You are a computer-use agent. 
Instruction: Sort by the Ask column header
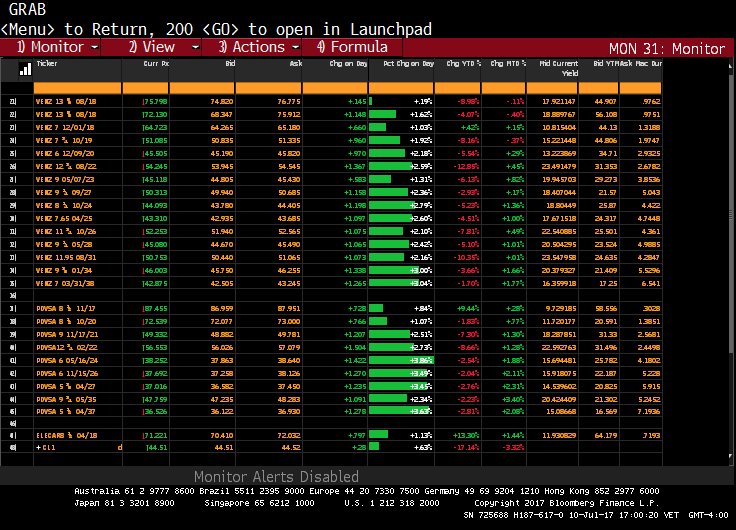click(296, 63)
